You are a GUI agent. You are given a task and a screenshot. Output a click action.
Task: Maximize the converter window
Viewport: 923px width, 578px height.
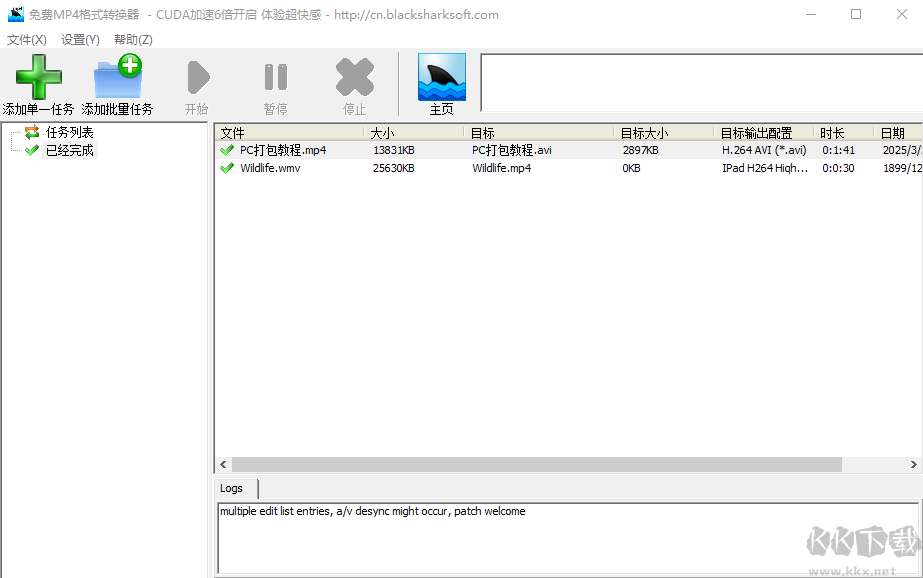coord(856,14)
